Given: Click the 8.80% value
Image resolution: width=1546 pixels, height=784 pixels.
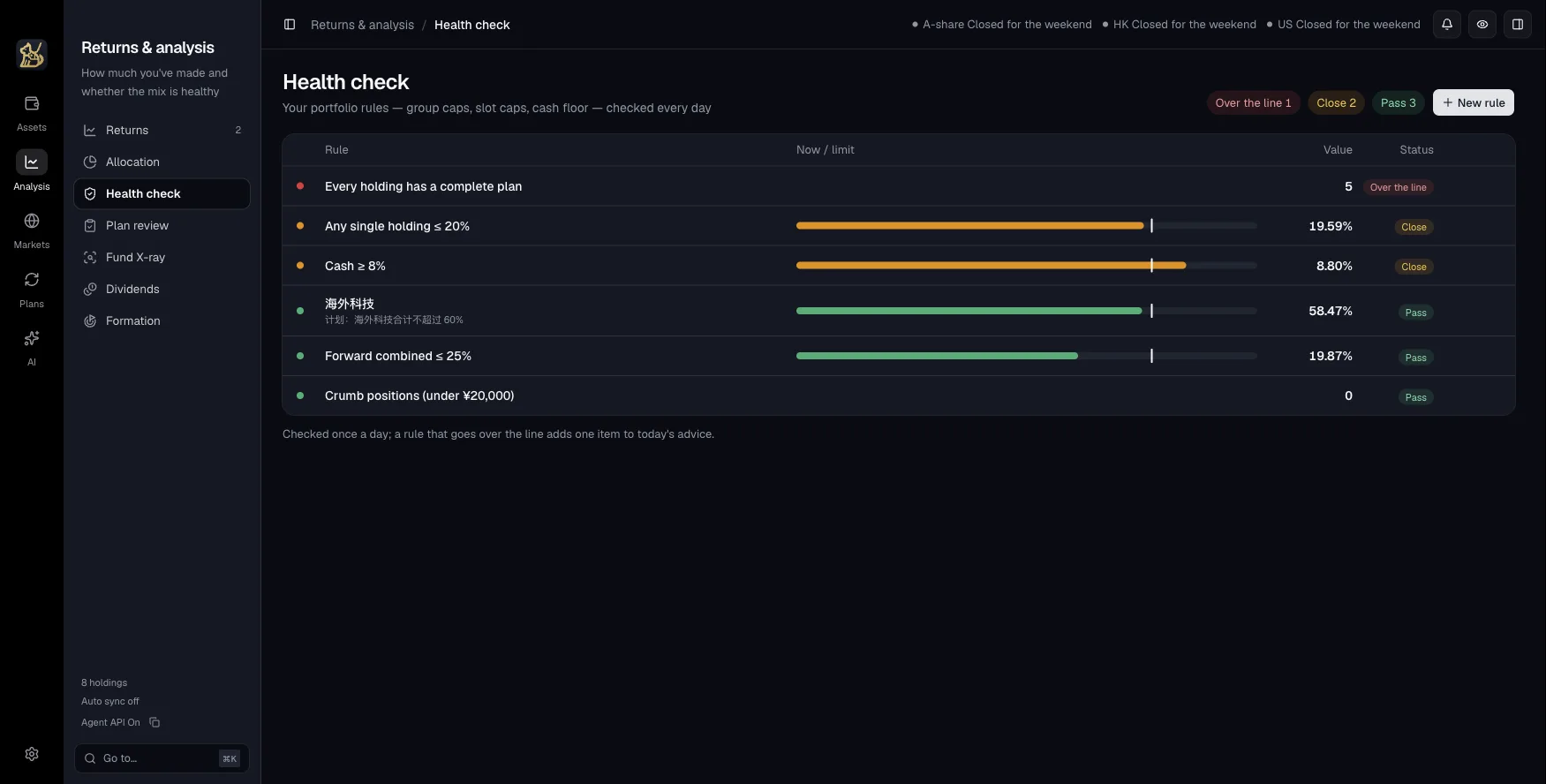Looking at the screenshot, I should pos(1334,266).
